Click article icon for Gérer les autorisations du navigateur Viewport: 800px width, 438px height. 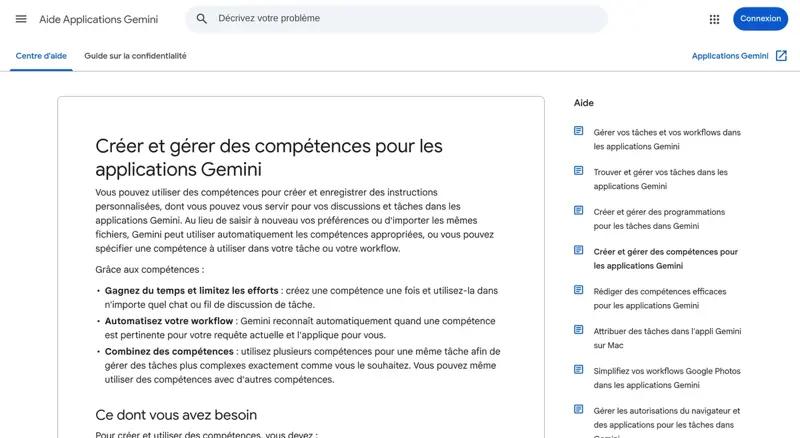(x=579, y=409)
